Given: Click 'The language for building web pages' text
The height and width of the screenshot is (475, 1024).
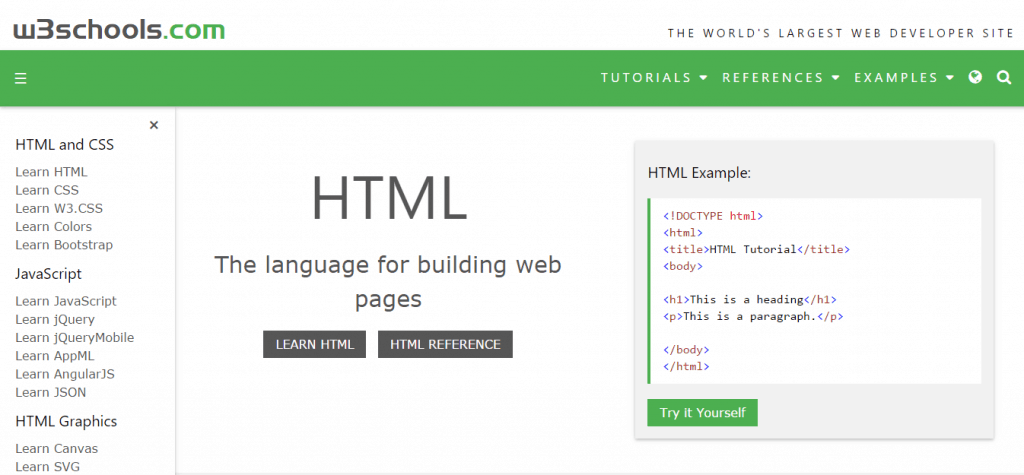Looking at the screenshot, I should pos(388,282).
